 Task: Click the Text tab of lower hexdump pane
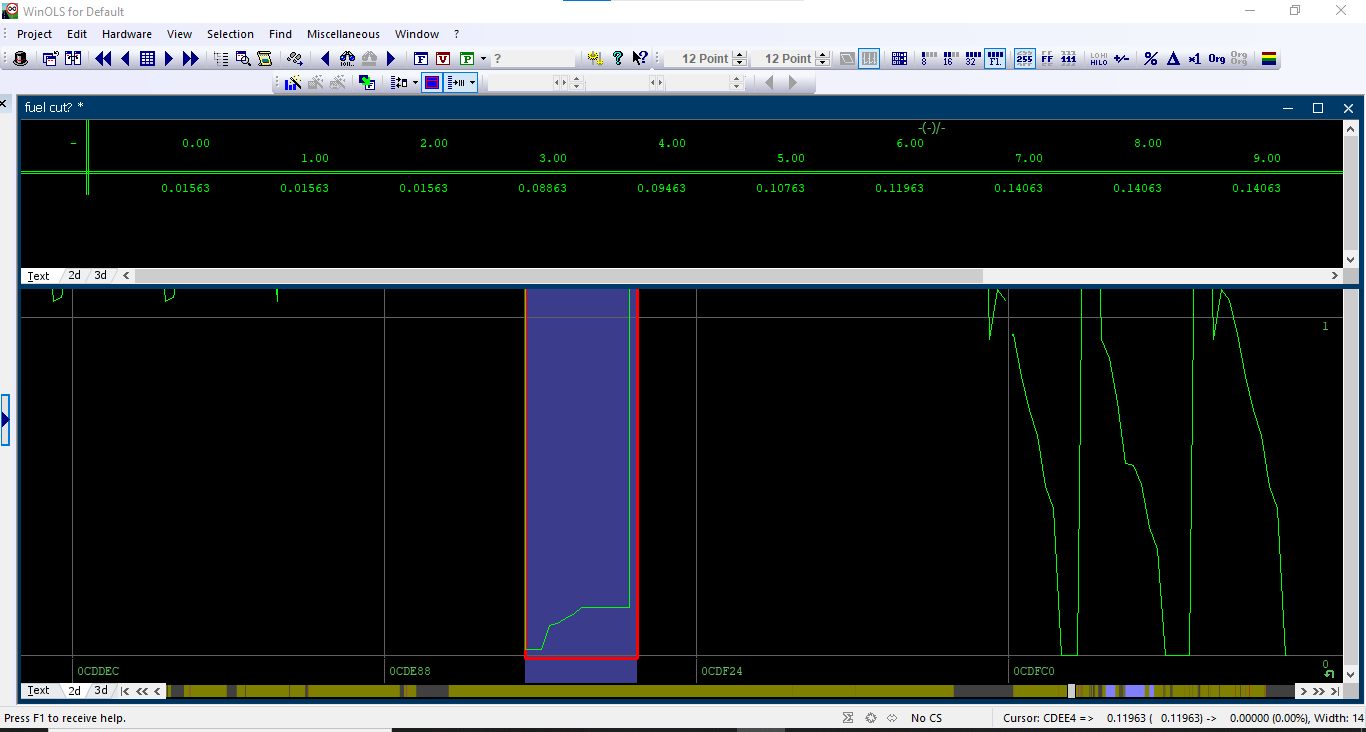click(38, 691)
